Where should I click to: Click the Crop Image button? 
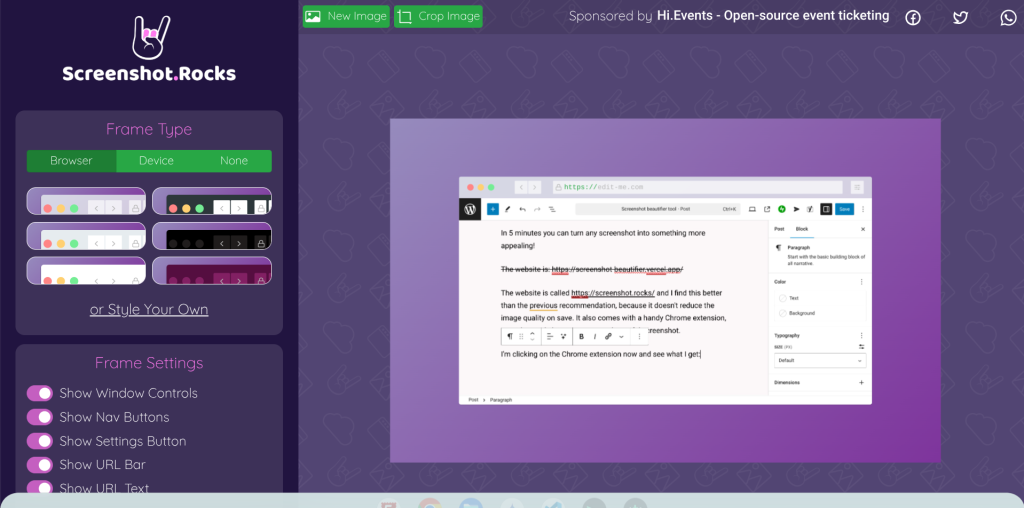[438, 16]
